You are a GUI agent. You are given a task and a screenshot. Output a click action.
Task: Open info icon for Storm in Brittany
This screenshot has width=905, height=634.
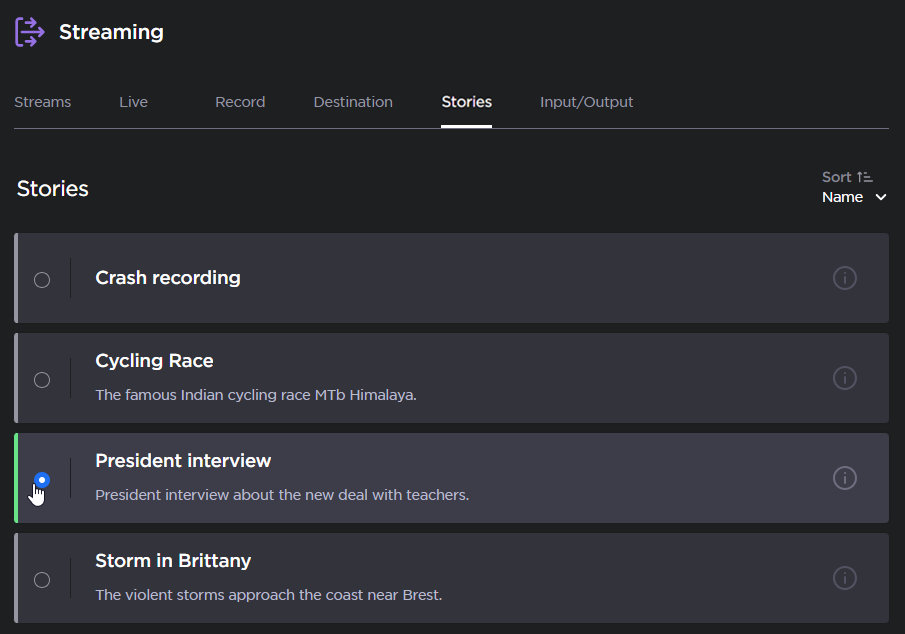click(x=844, y=578)
